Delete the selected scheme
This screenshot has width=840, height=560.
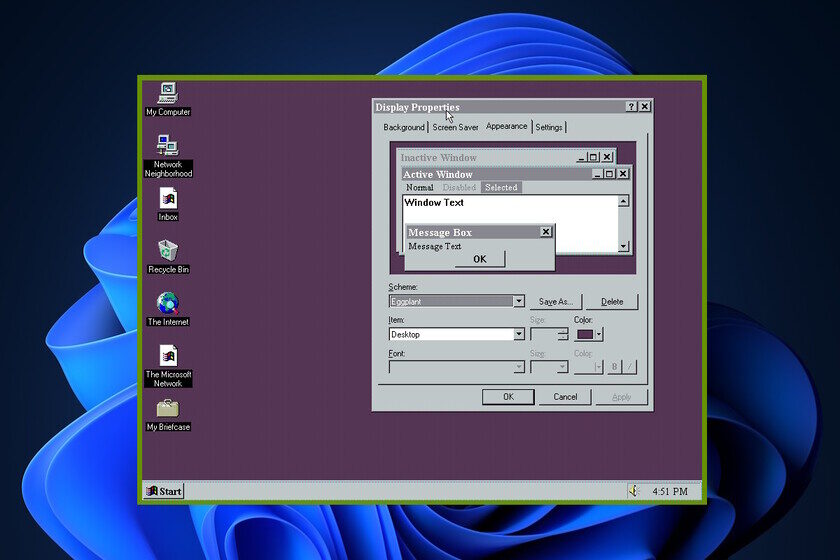pos(612,302)
